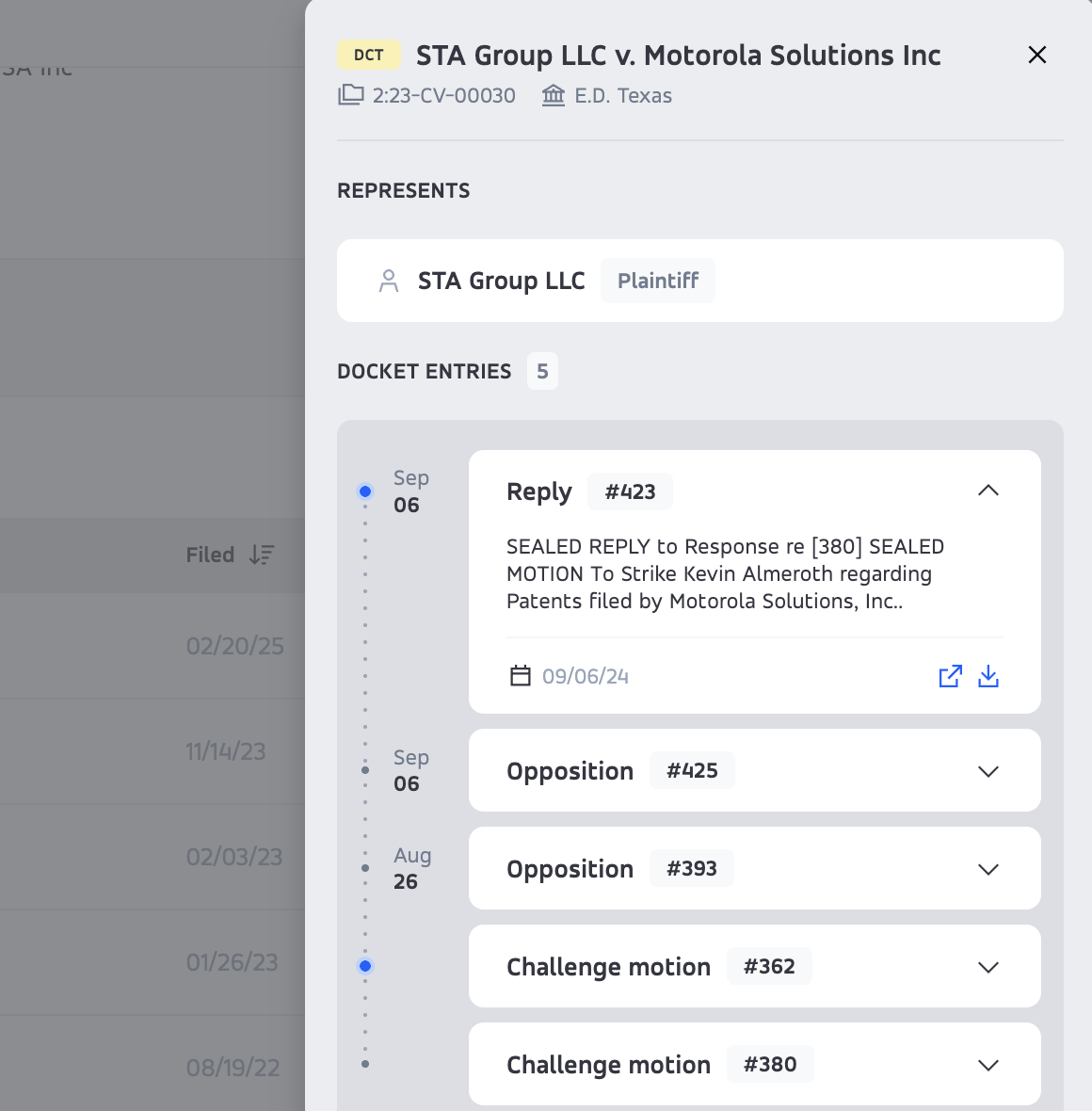Expand Challenge motion #380 entry
Image resolution: width=1092 pixels, height=1111 pixels.
(x=988, y=1064)
